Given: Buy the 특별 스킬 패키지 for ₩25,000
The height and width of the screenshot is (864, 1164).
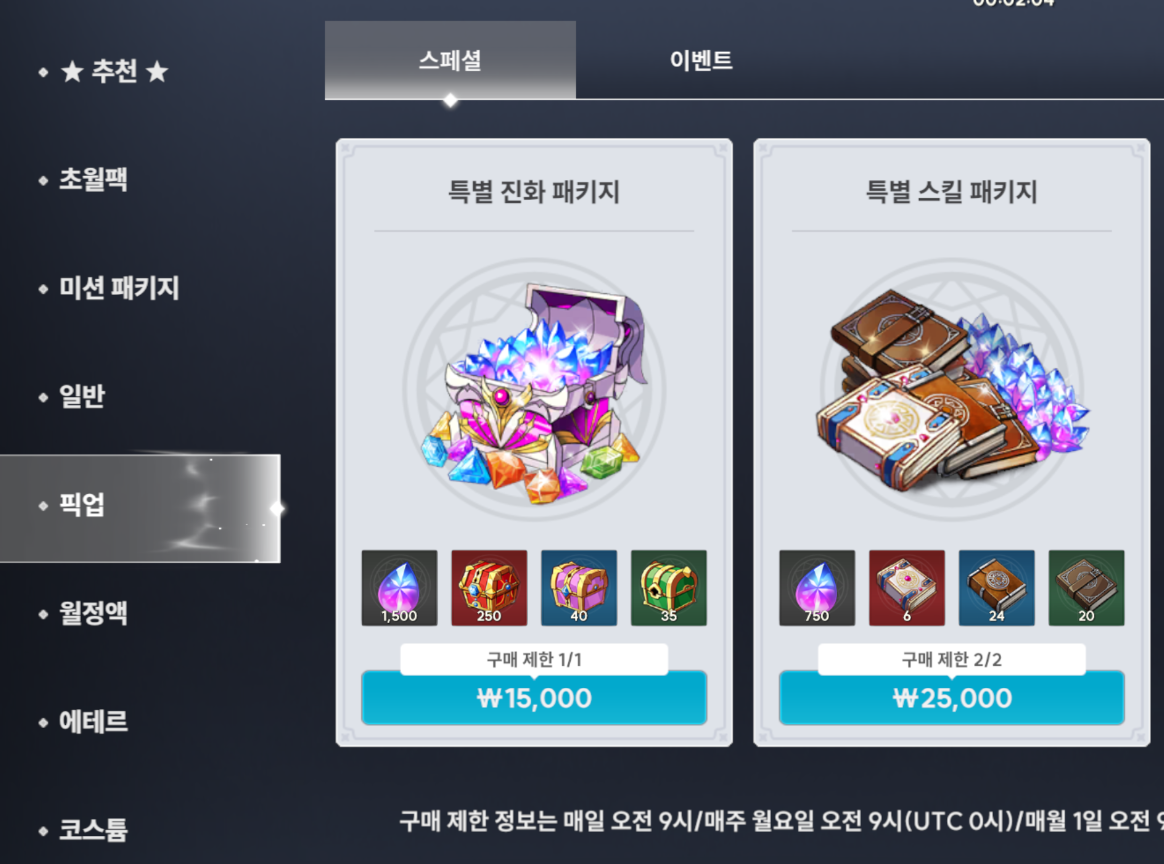Looking at the screenshot, I should 952,698.
